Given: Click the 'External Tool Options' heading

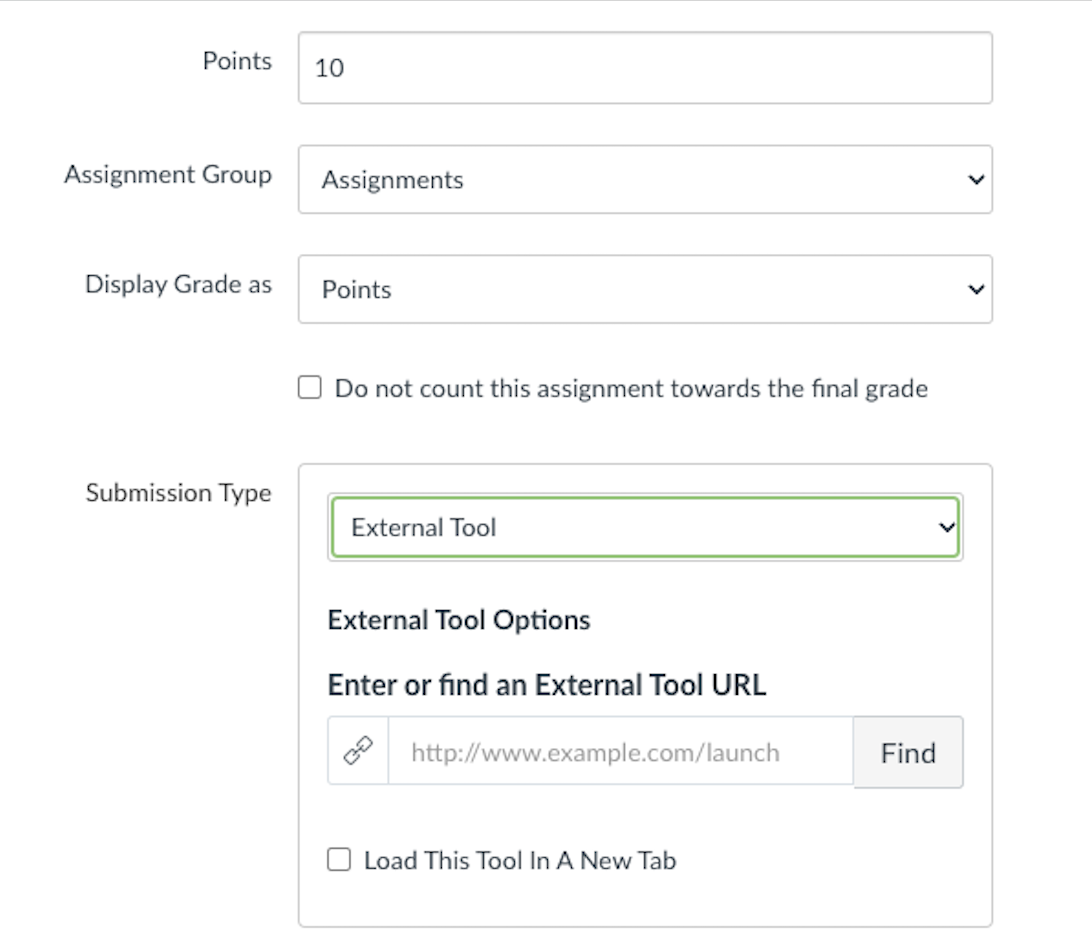Looking at the screenshot, I should pos(459,620).
